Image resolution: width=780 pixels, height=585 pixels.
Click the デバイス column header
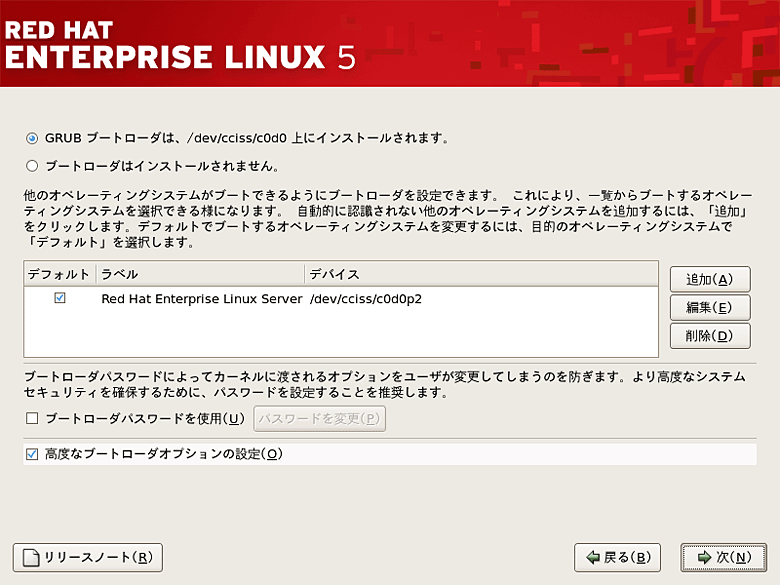tap(481, 274)
